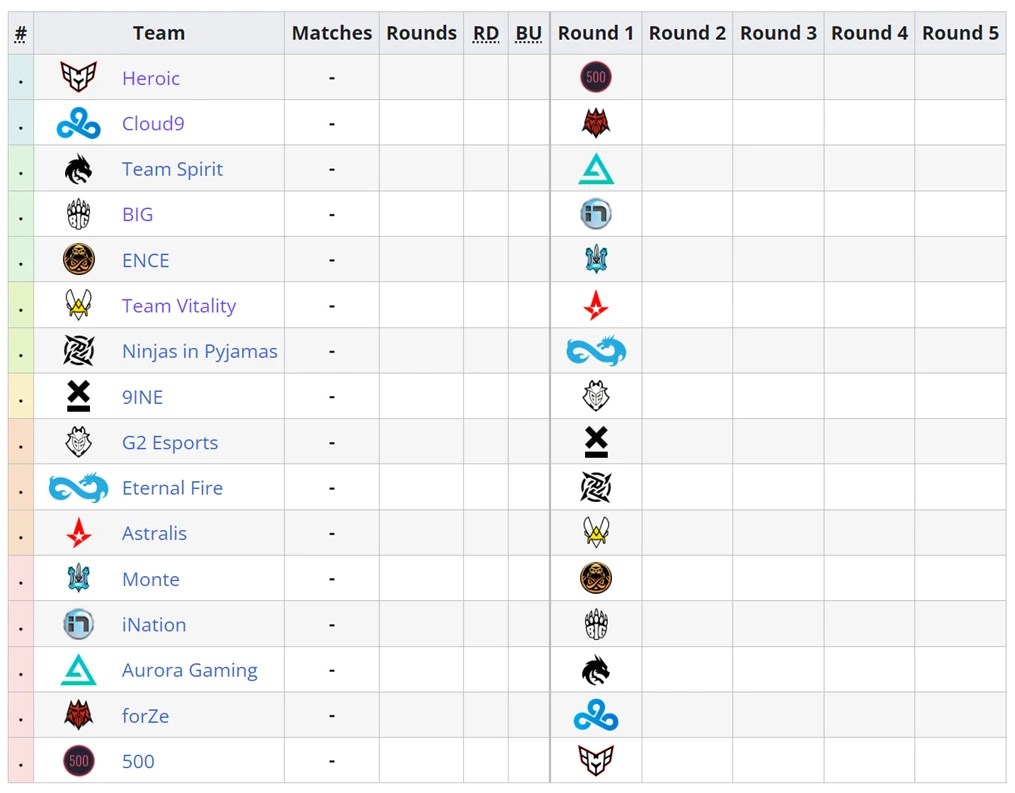Click Aurora logo in Team Spirit's Round 1
This screenshot has height=793, width=1015.
(x=596, y=169)
